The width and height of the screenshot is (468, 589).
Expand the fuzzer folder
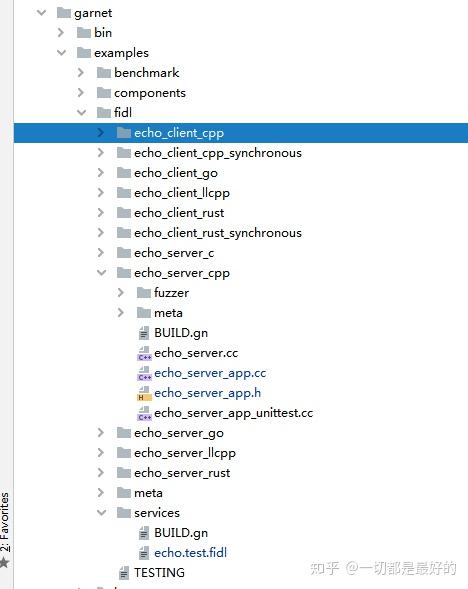121,293
